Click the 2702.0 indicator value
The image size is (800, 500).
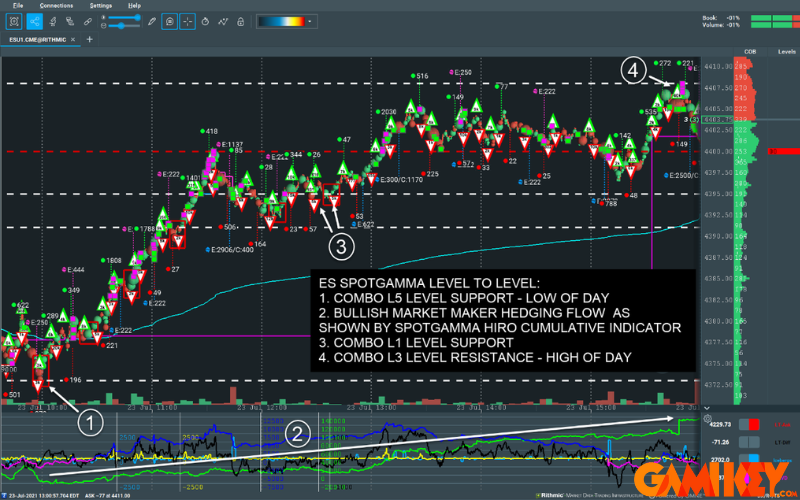point(722,459)
